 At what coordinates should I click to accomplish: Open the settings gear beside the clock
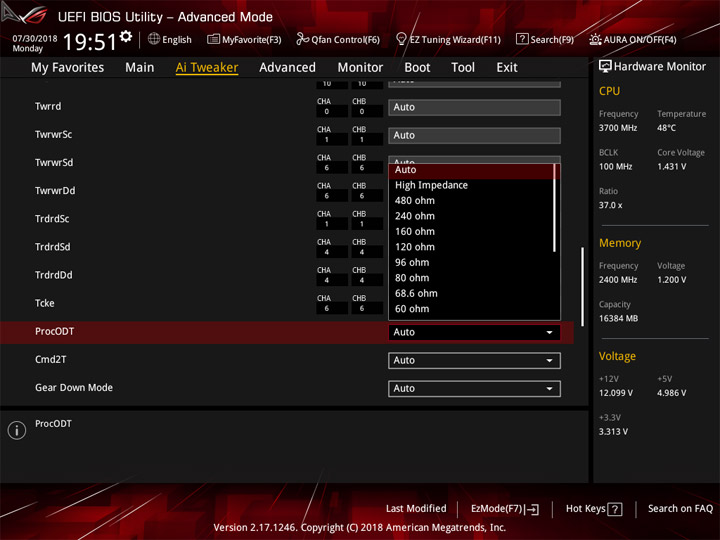pyautogui.click(x=126, y=36)
